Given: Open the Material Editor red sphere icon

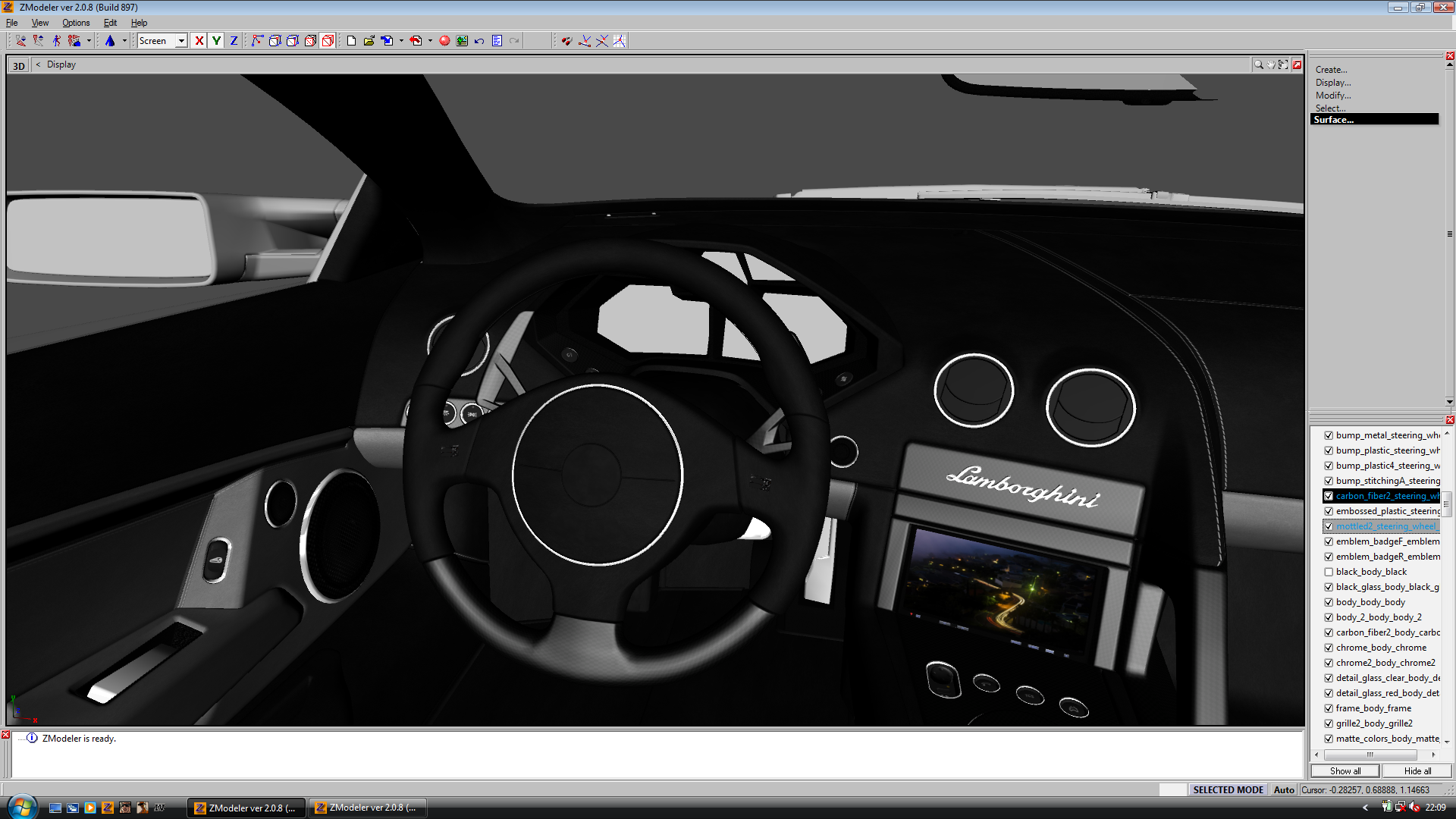Looking at the screenshot, I should pyautogui.click(x=444, y=41).
